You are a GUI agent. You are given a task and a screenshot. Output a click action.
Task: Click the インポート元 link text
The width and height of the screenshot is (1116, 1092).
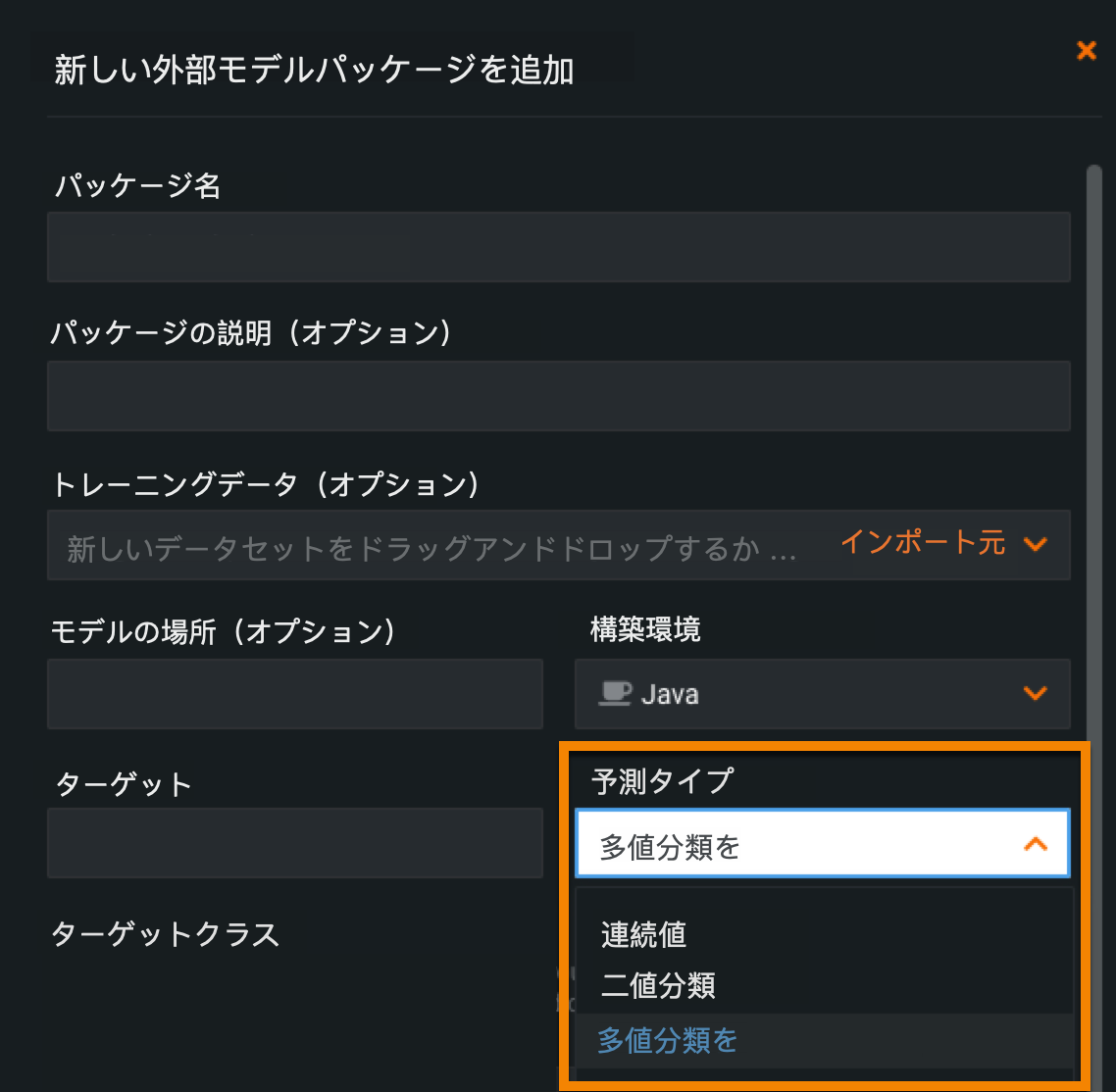(x=923, y=543)
